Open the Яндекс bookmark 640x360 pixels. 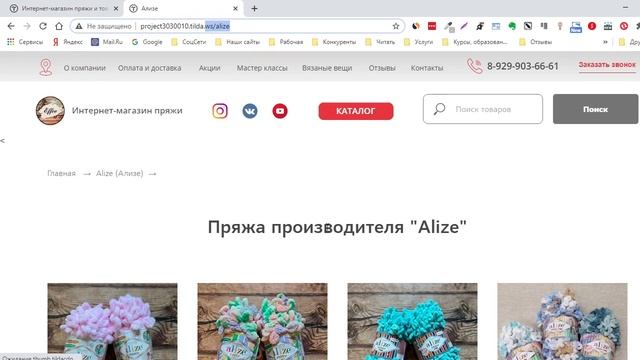[x=68, y=42]
